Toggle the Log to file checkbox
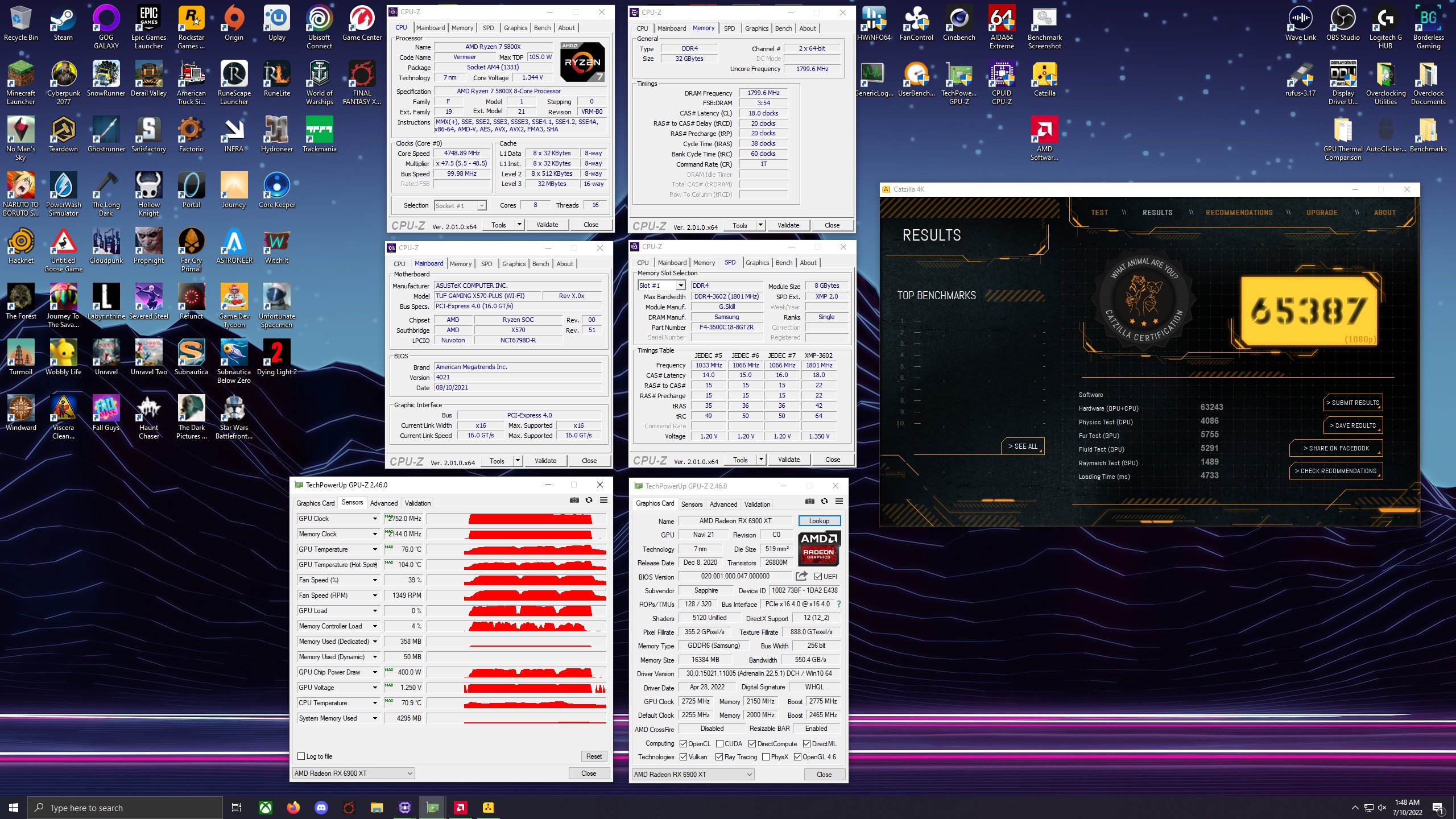The width and height of the screenshot is (1456, 819). click(x=301, y=756)
